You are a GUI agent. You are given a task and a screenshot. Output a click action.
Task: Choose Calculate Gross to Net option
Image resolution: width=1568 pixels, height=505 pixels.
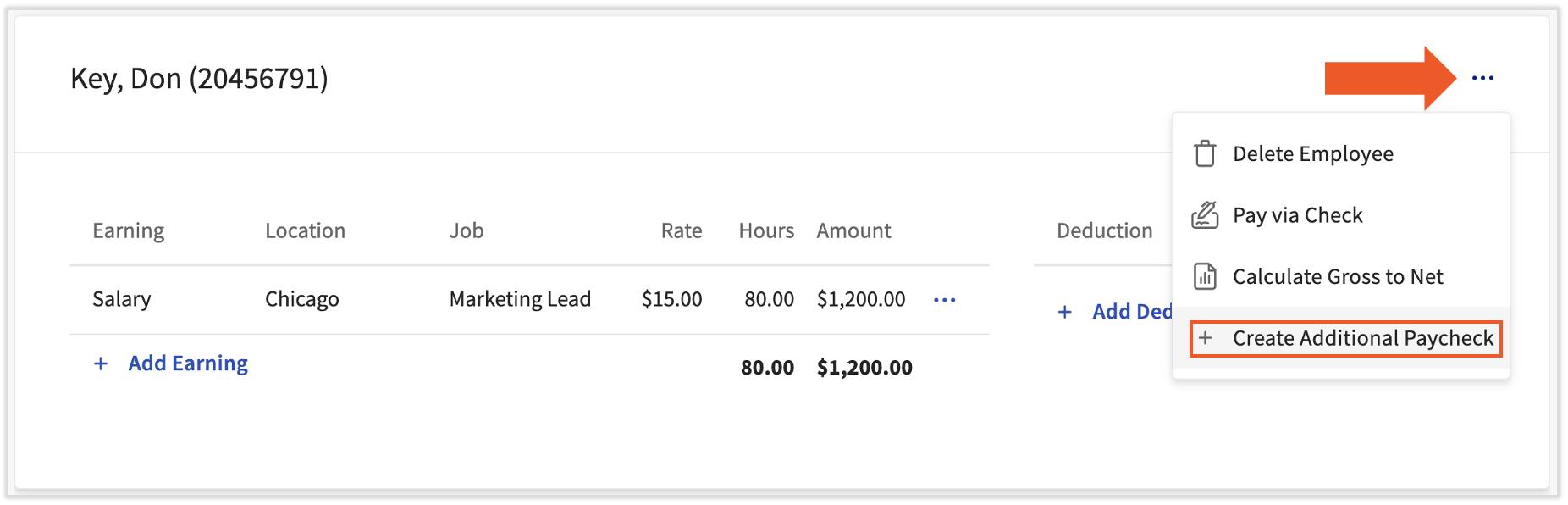click(x=1338, y=277)
